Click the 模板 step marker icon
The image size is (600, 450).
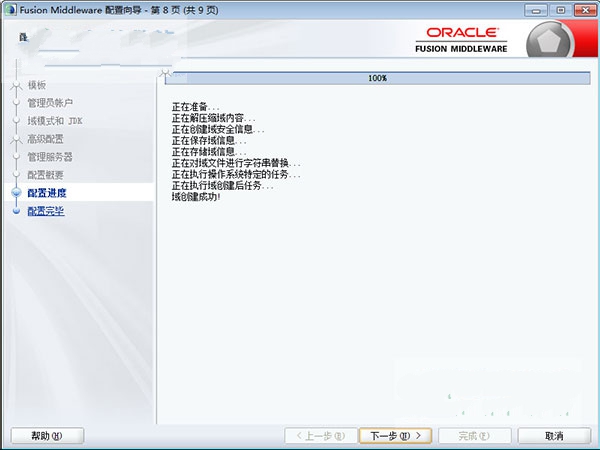point(16,86)
